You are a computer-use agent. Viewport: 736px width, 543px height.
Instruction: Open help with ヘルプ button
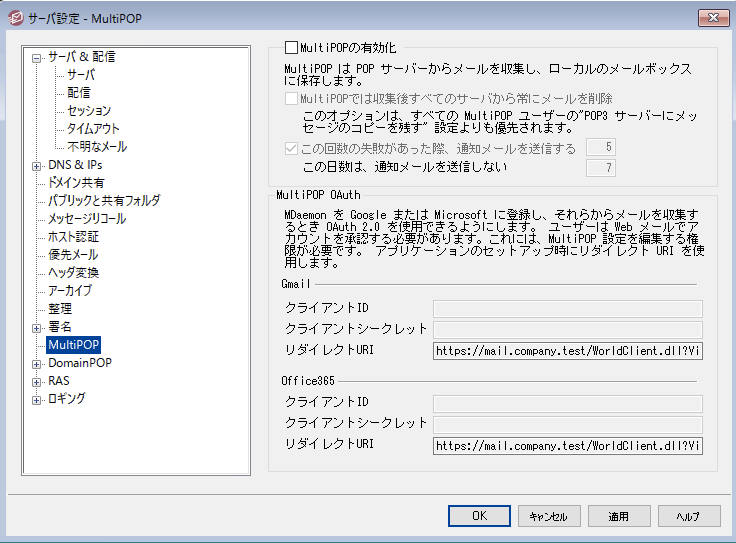point(688,516)
